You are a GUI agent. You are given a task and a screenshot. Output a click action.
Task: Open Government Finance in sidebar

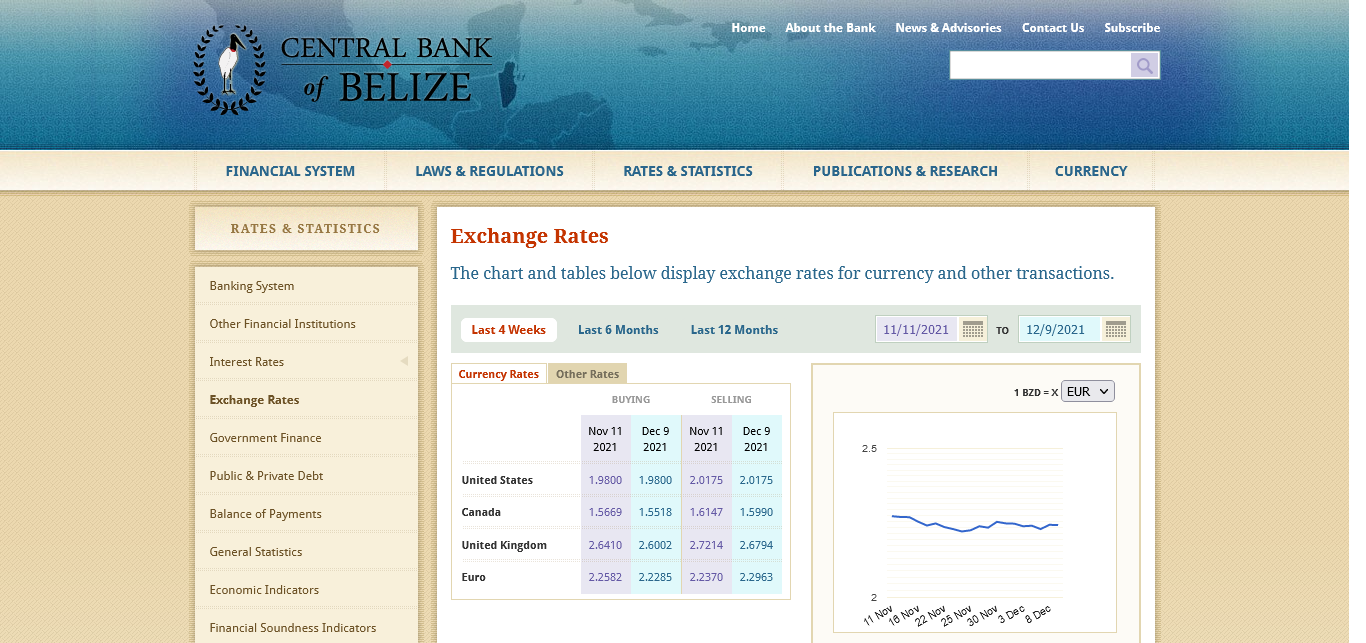(x=265, y=438)
